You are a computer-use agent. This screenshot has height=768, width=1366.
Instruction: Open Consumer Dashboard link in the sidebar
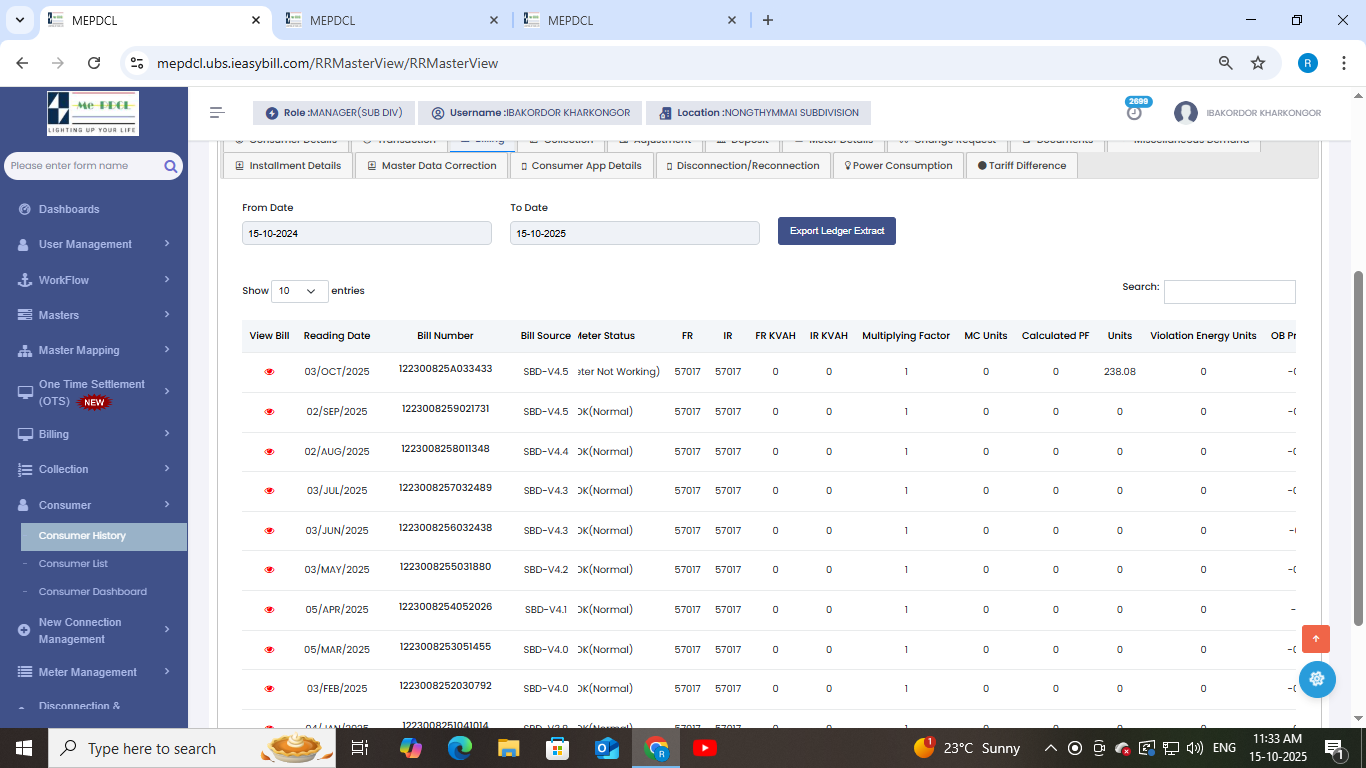click(x=92, y=592)
